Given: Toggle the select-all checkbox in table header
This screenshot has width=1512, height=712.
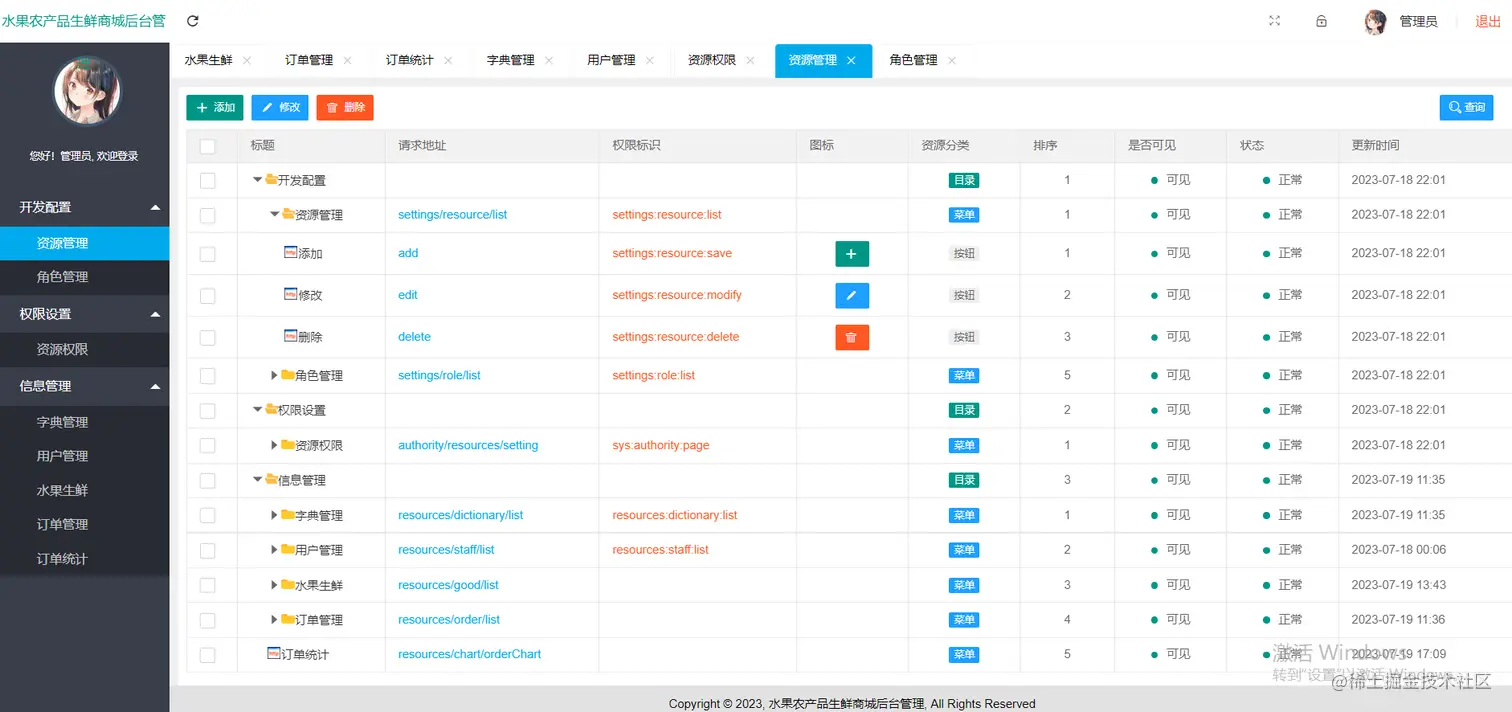Looking at the screenshot, I should point(208,146).
